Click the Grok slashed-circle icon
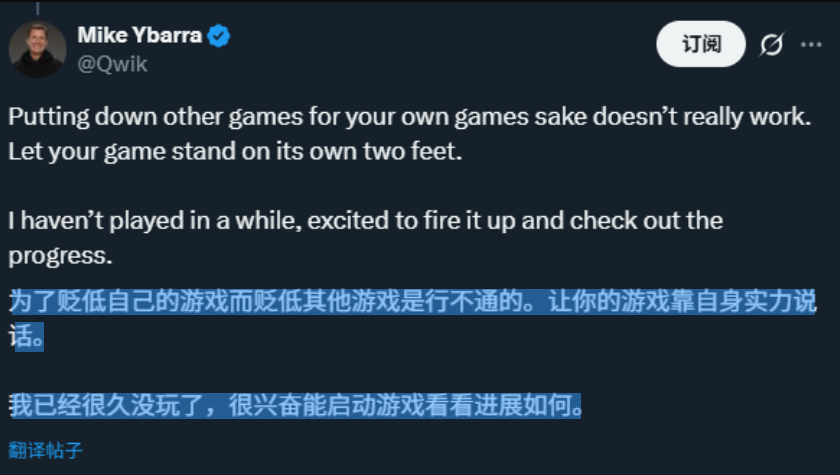 click(x=772, y=45)
